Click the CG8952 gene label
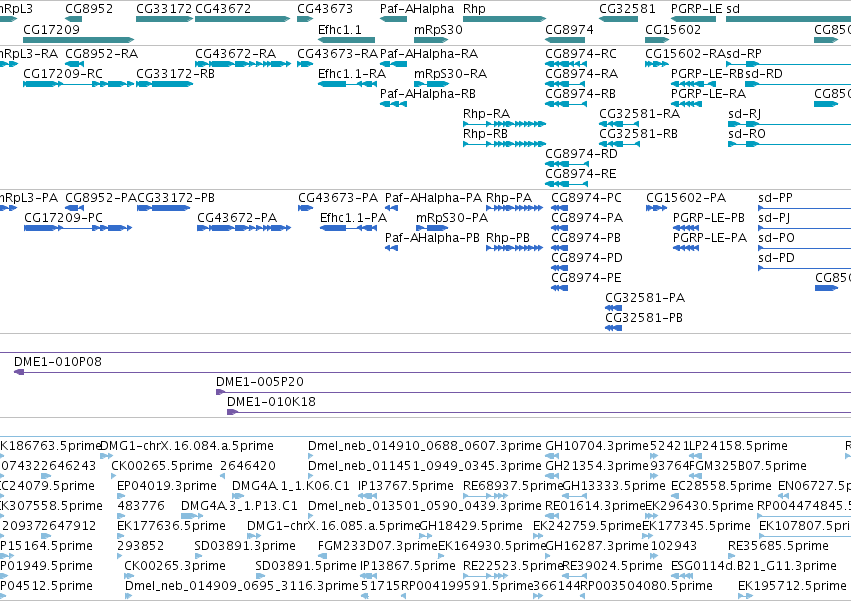The height and width of the screenshot is (601, 851). [x=89, y=9]
